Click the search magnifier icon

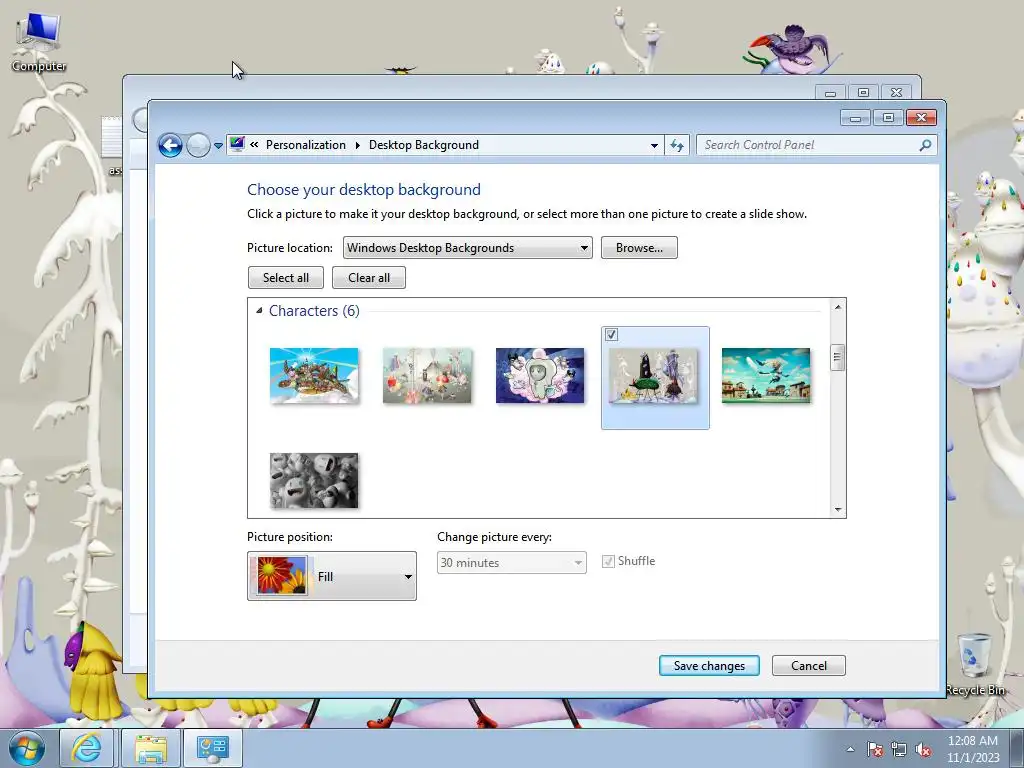925,145
